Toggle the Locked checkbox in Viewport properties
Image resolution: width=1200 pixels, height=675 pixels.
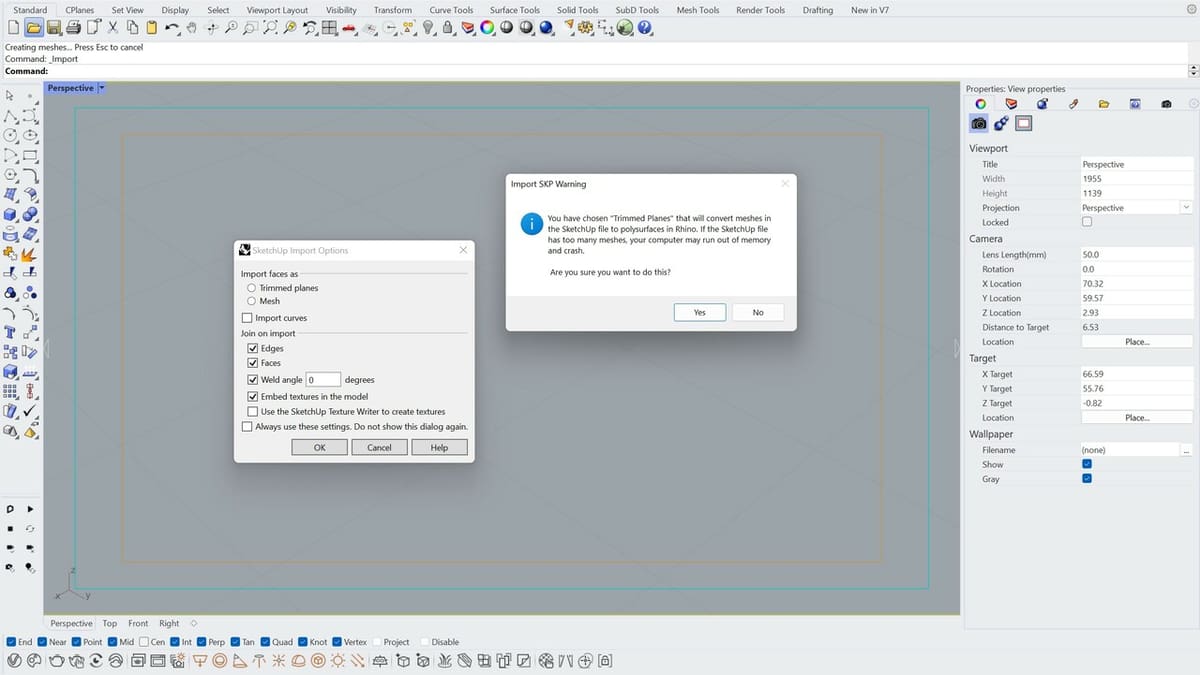pos(1087,222)
